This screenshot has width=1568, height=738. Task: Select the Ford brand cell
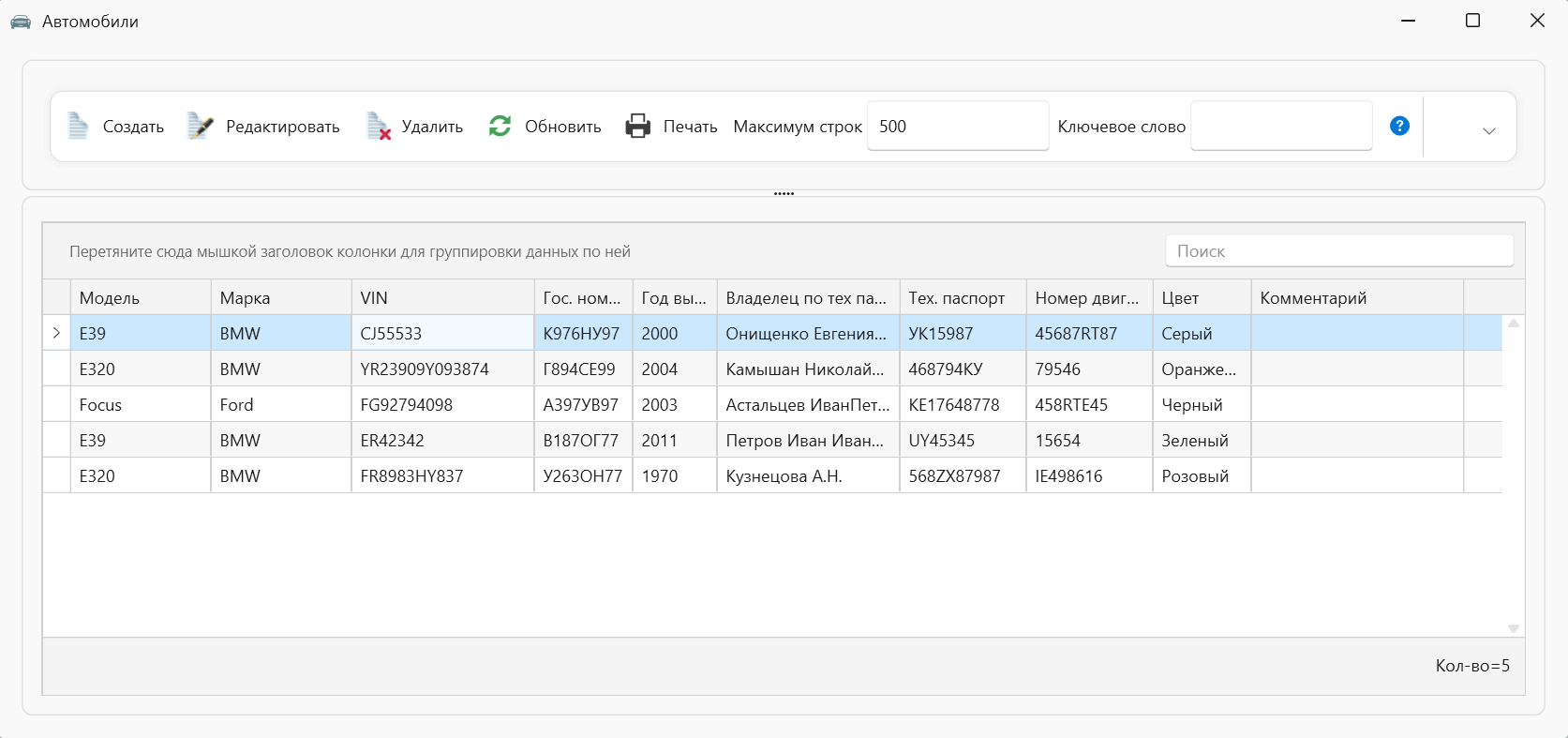tap(281, 404)
